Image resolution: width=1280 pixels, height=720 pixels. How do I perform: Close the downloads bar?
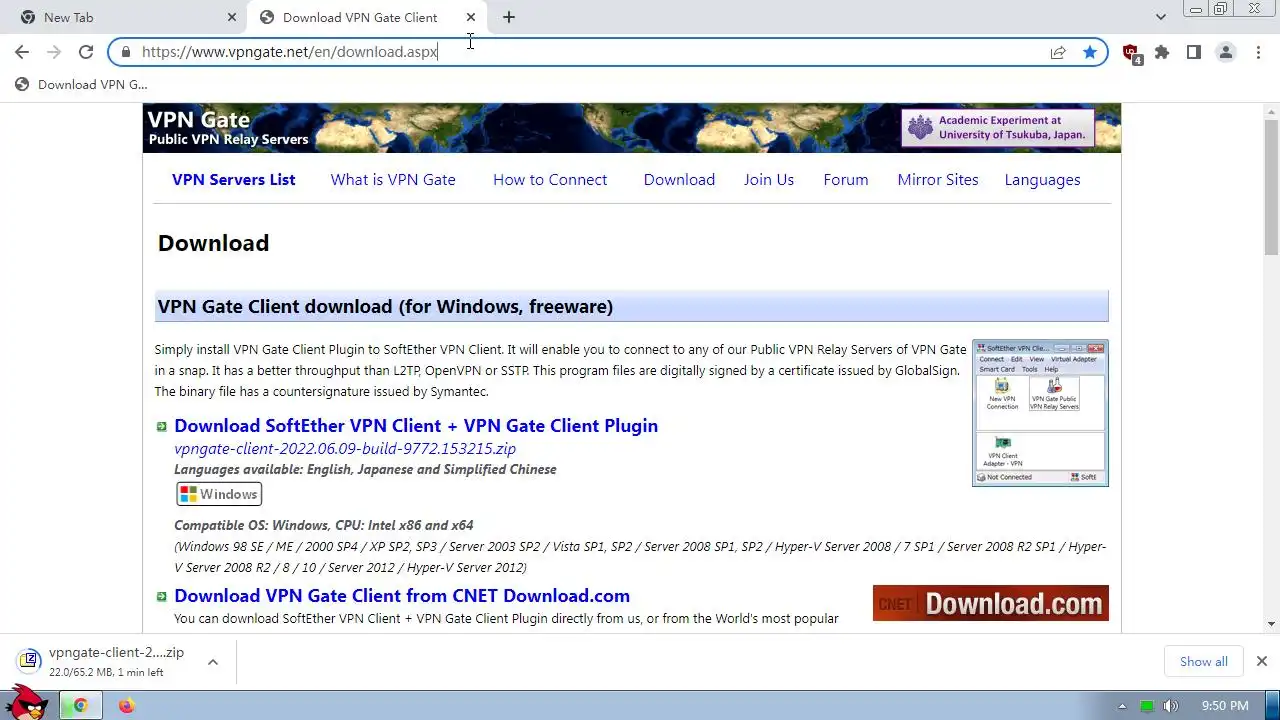point(1262,661)
